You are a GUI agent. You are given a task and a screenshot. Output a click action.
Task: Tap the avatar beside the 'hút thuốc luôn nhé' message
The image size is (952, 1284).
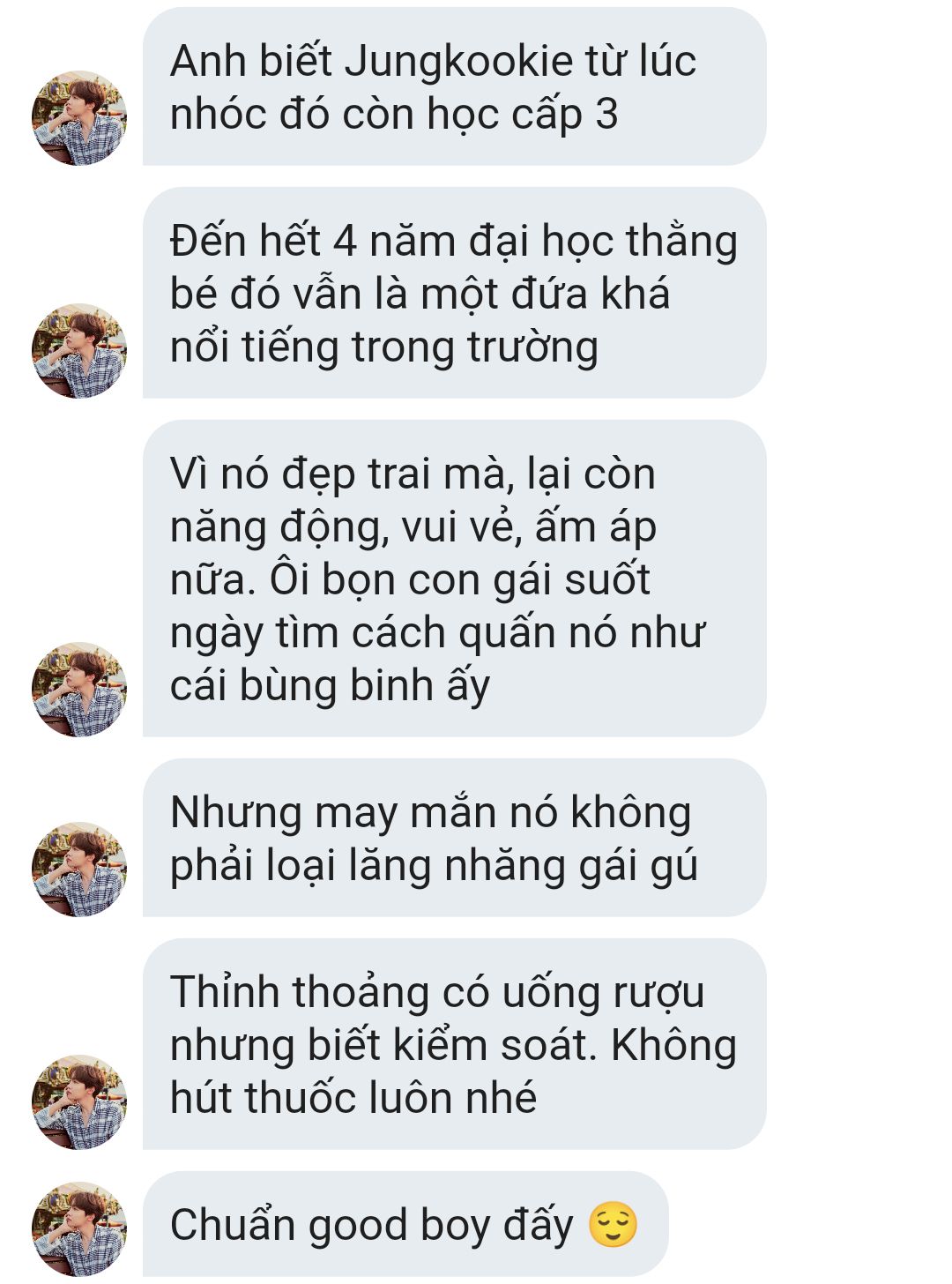pyautogui.click(x=79, y=1102)
